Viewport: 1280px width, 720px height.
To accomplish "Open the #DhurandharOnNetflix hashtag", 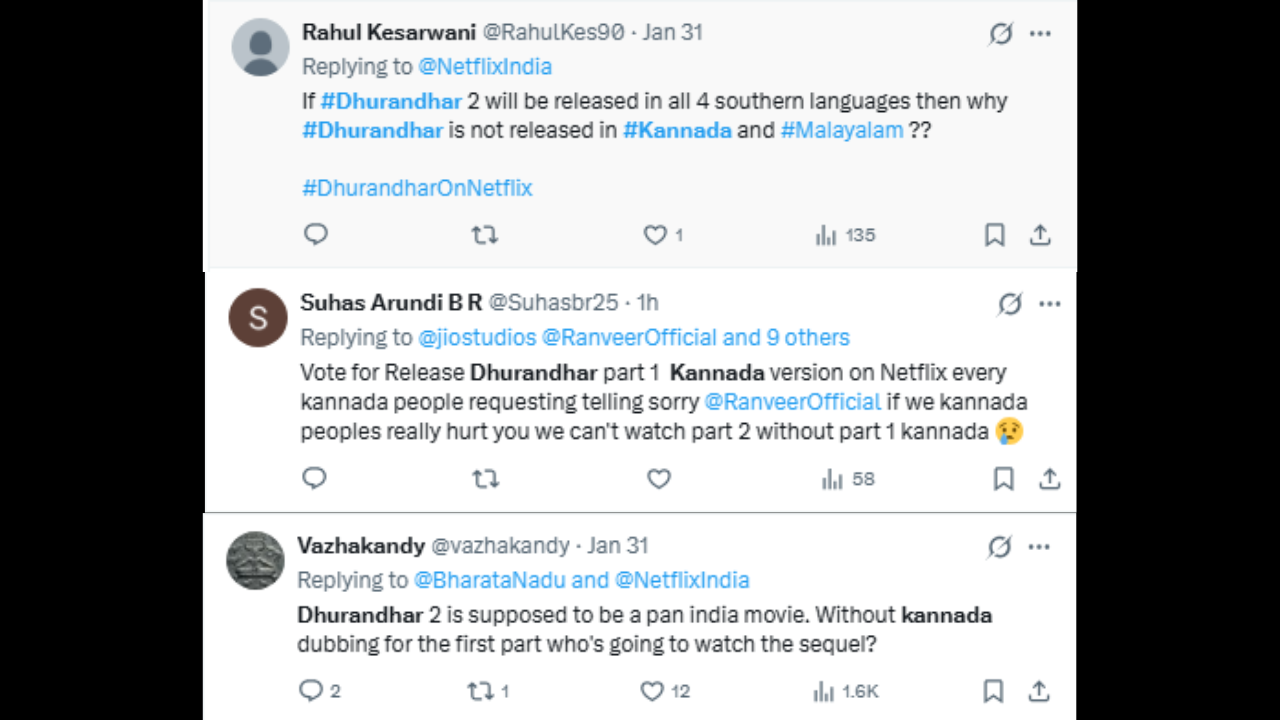I will [417, 188].
